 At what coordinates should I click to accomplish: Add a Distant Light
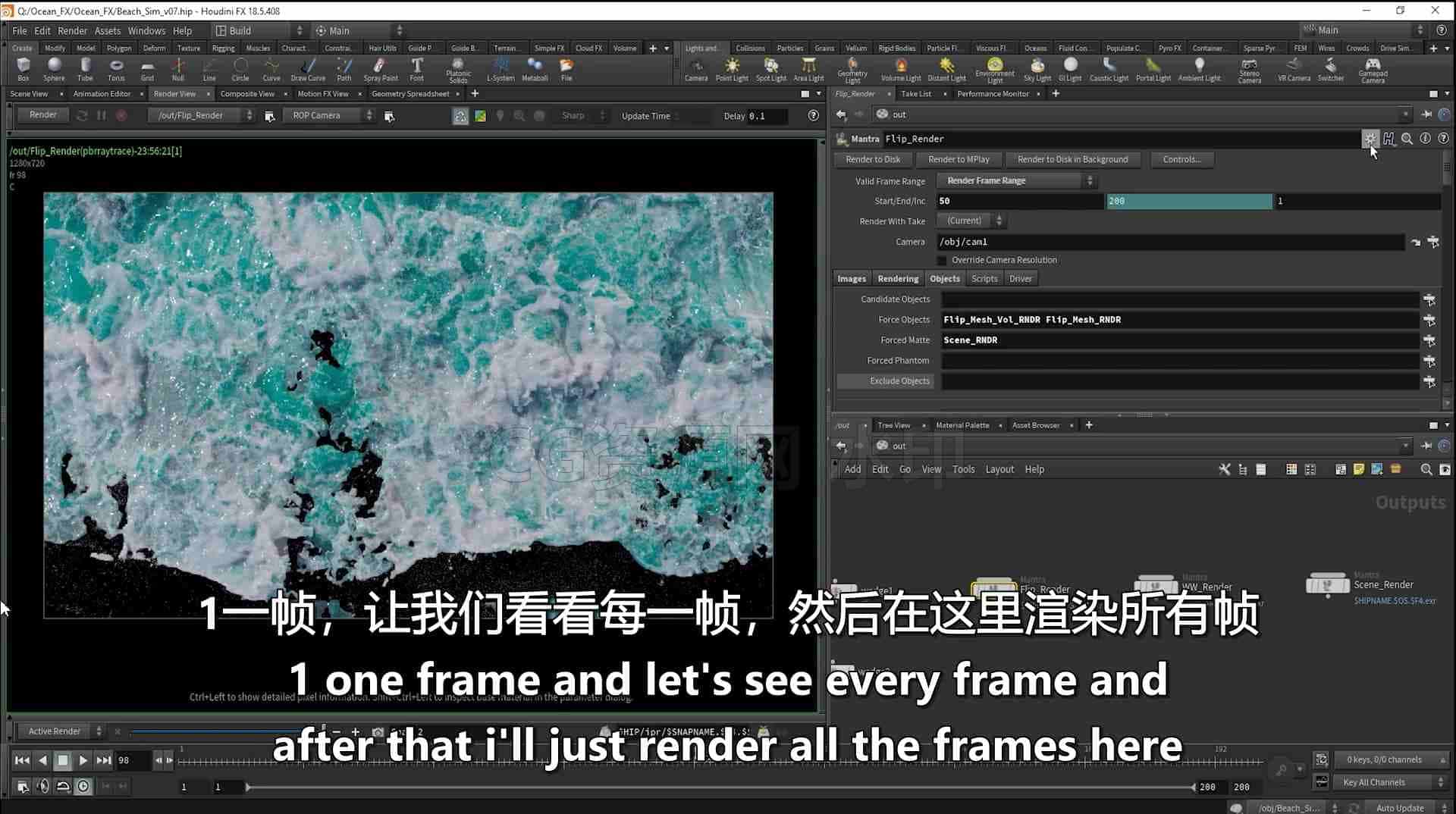[946, 69]
